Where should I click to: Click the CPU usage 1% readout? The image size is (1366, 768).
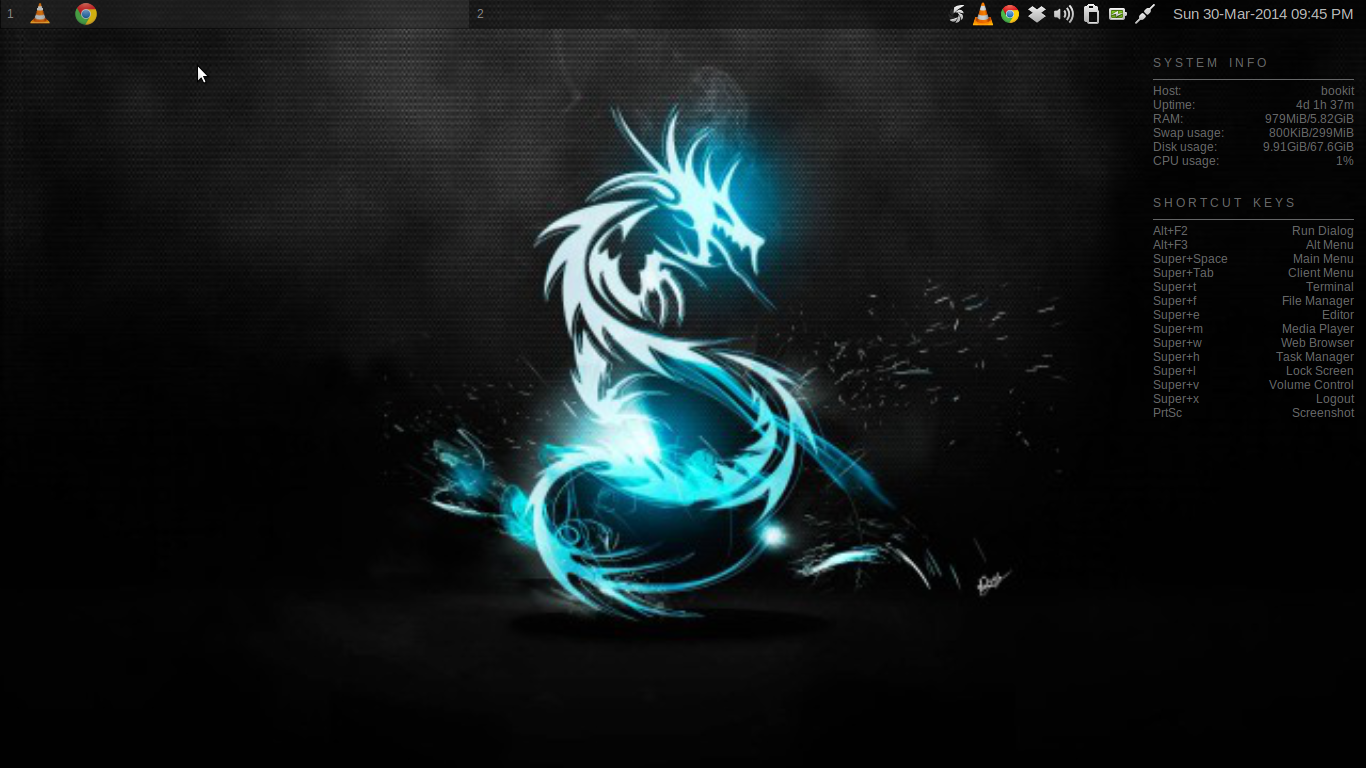[1344, 161]
